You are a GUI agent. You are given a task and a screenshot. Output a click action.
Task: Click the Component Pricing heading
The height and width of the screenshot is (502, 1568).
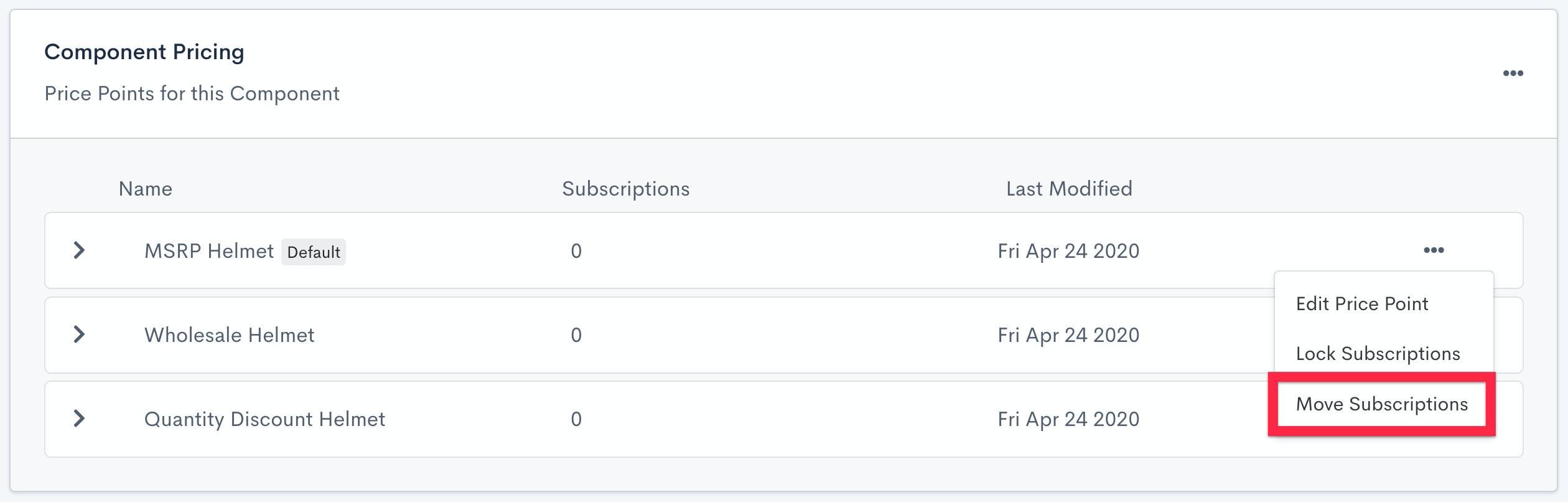[144, 52]
